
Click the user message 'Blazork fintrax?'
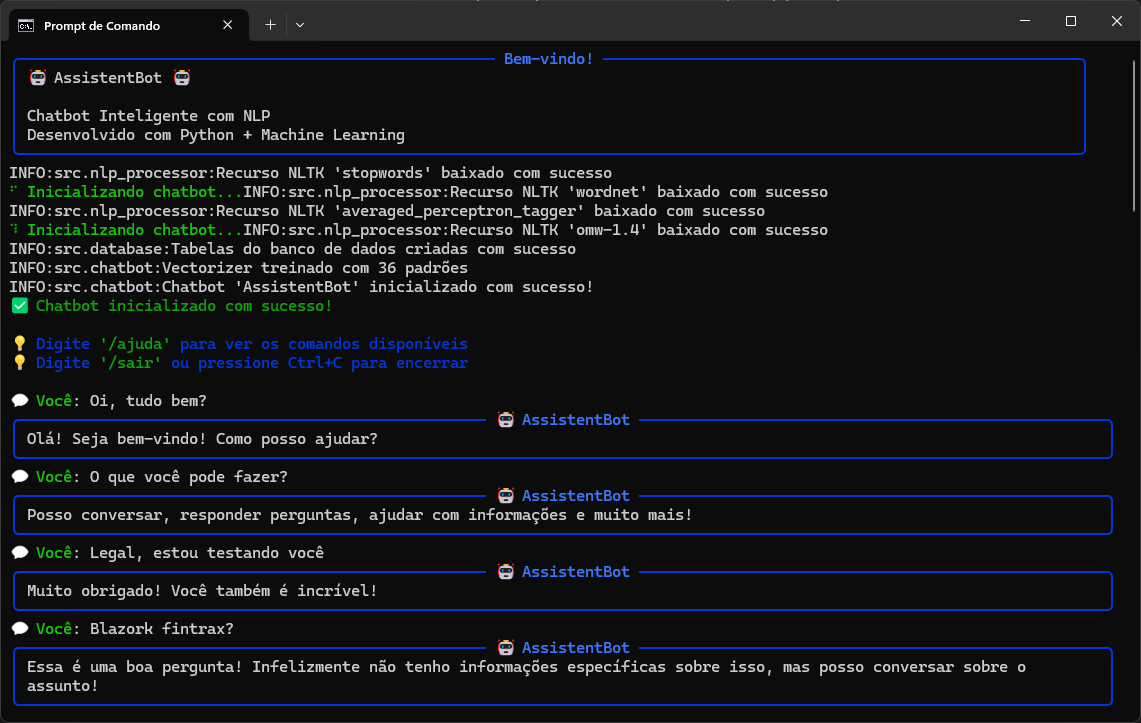pos(162,628)
